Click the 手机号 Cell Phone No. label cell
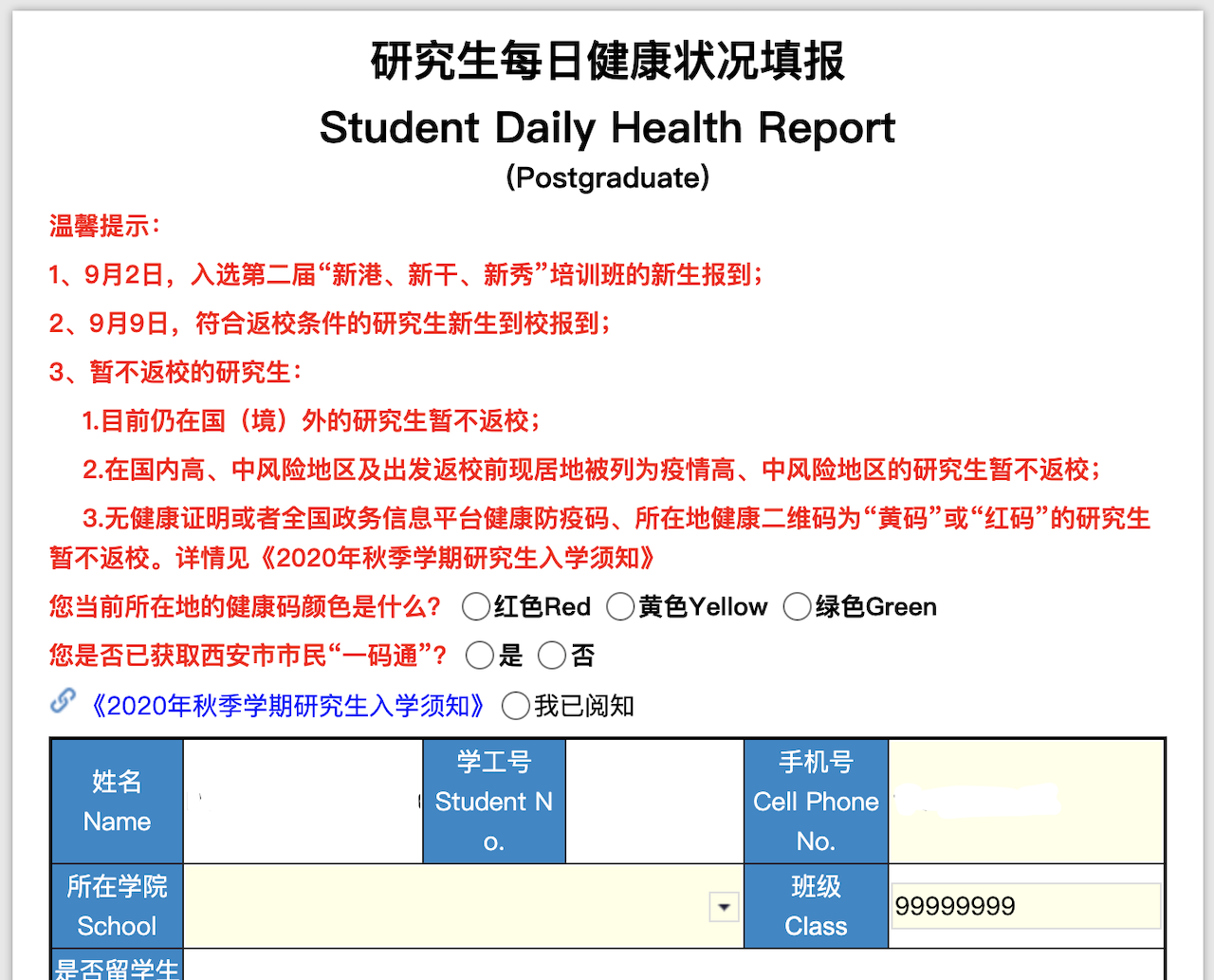The height and width of the screenshot is (980, 1214). coord(816,802)
